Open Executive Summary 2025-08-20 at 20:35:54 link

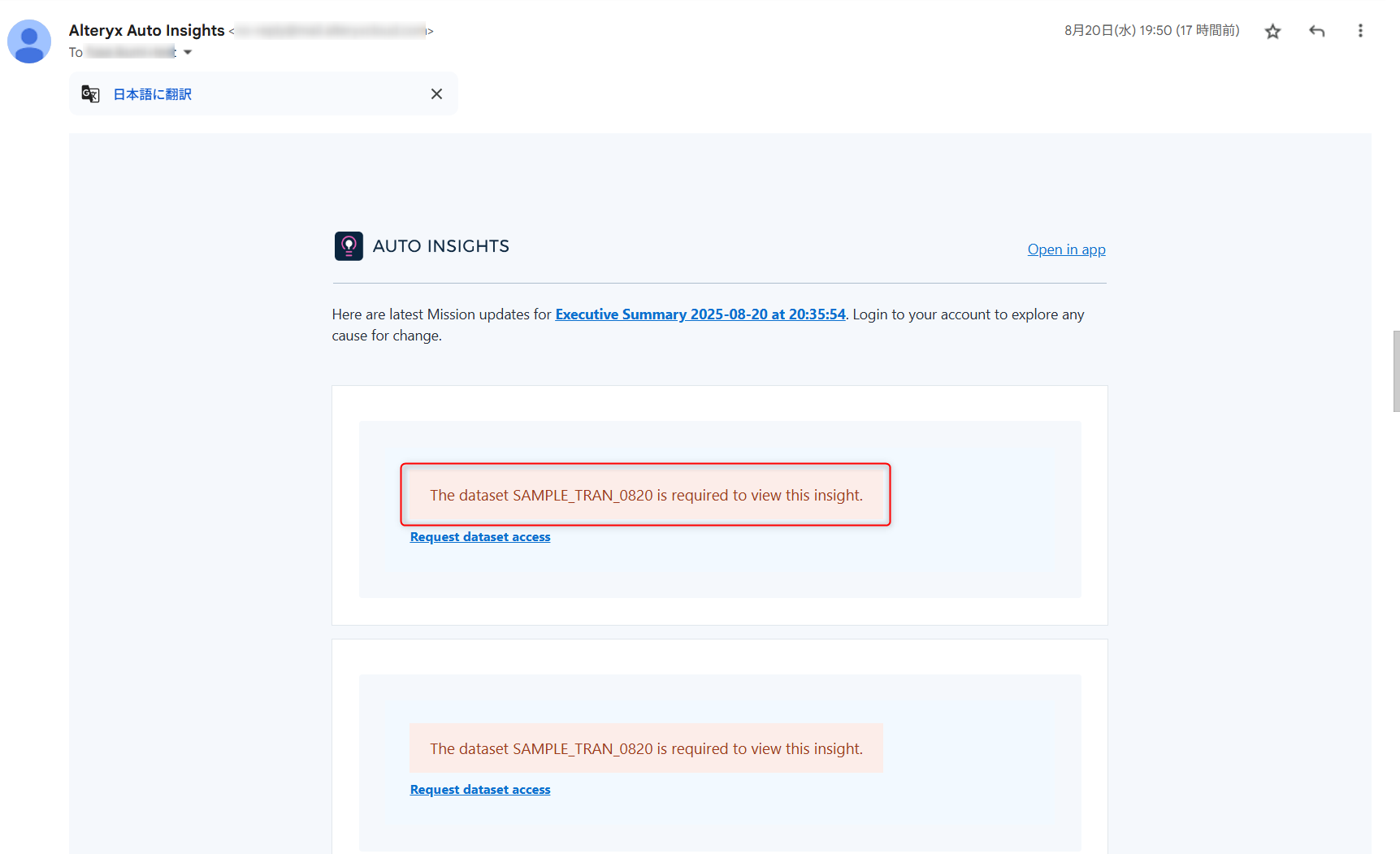point(700,314)
